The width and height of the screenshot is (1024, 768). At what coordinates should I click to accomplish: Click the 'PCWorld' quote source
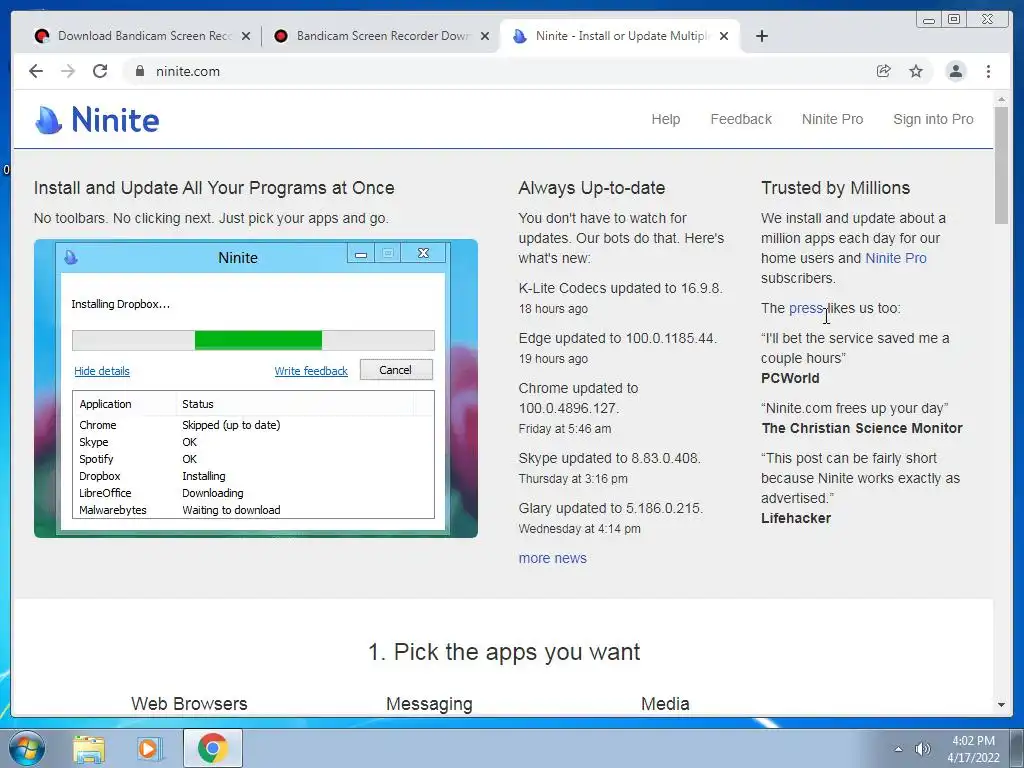point(790,378)
